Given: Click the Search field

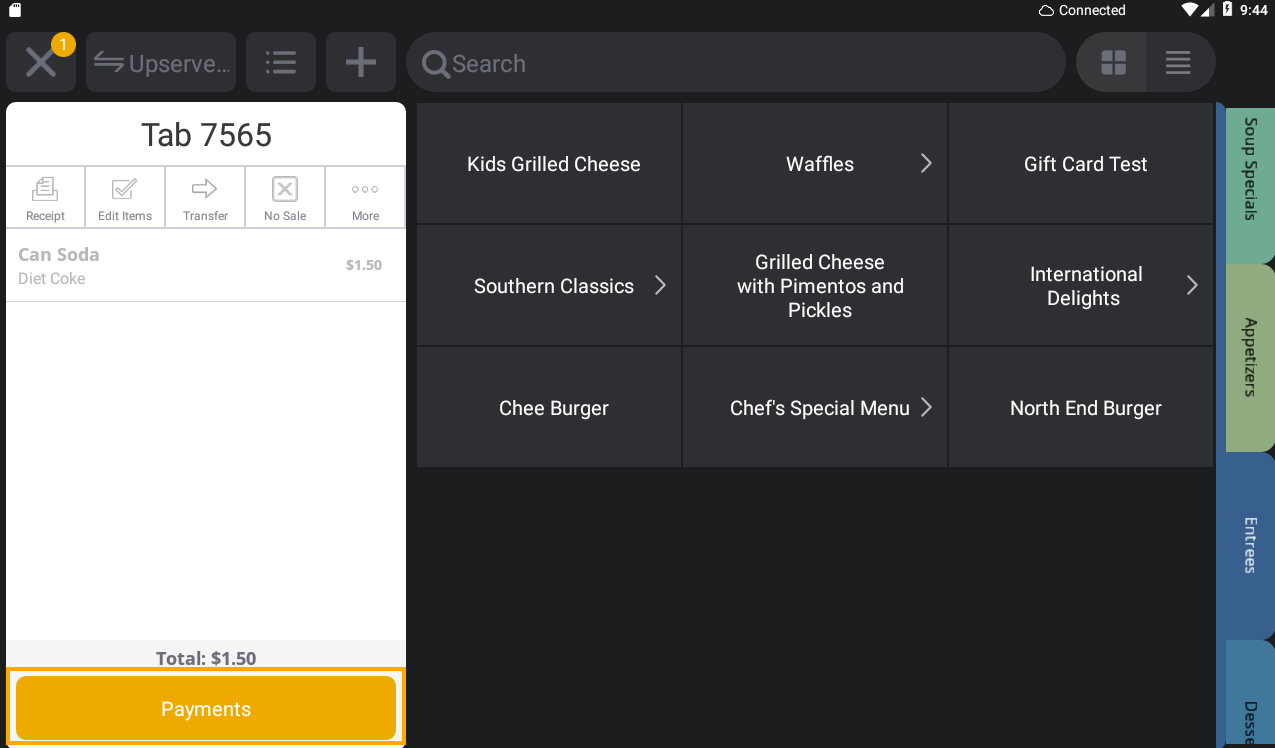Looking at the screenshot, I should click(x=735, y=63).
